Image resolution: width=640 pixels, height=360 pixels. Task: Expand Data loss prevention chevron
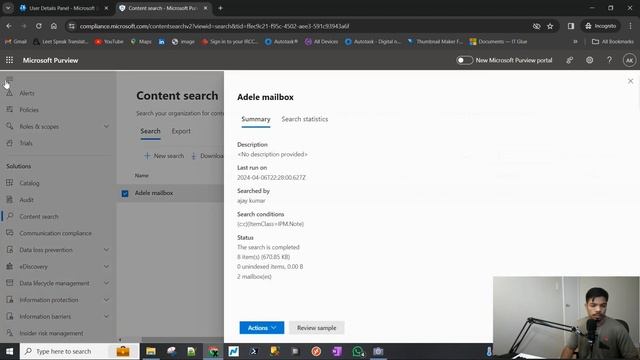(x=106, y=249)
